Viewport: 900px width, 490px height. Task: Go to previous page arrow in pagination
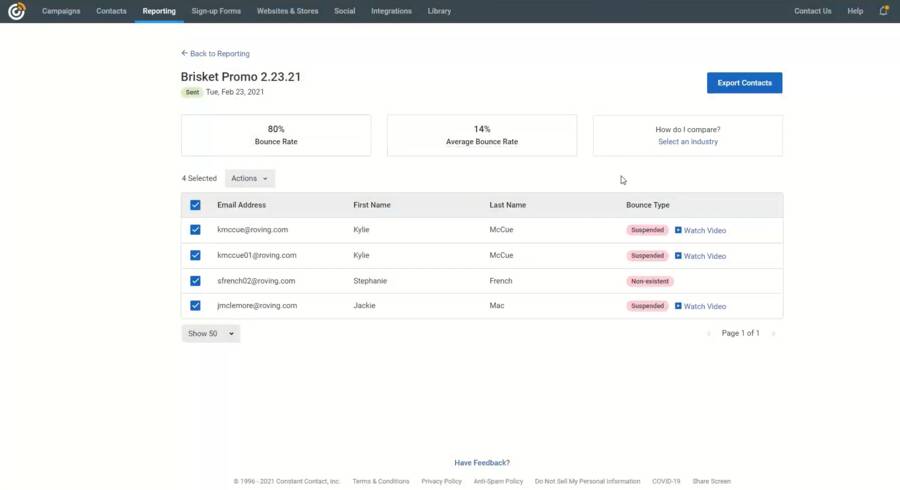708,333
